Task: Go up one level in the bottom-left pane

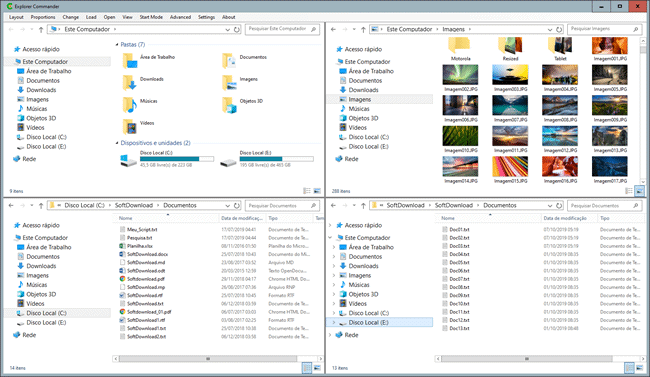Action: point(41,205)
